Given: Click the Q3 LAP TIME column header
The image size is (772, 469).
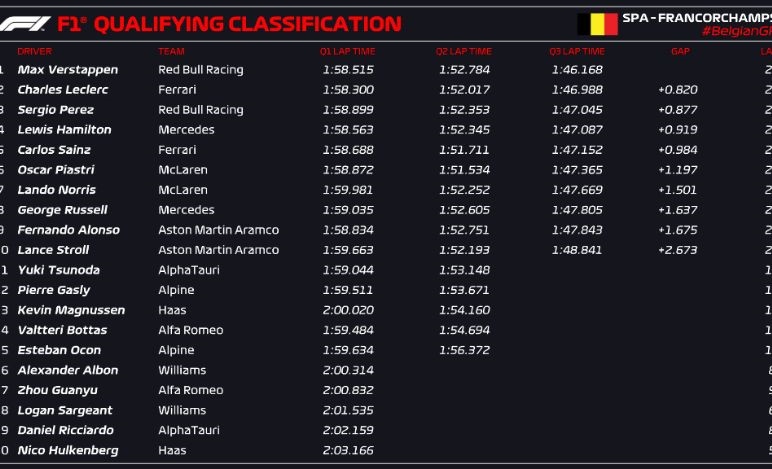Looking at the screenshot, I should click(x=577, y=51).
